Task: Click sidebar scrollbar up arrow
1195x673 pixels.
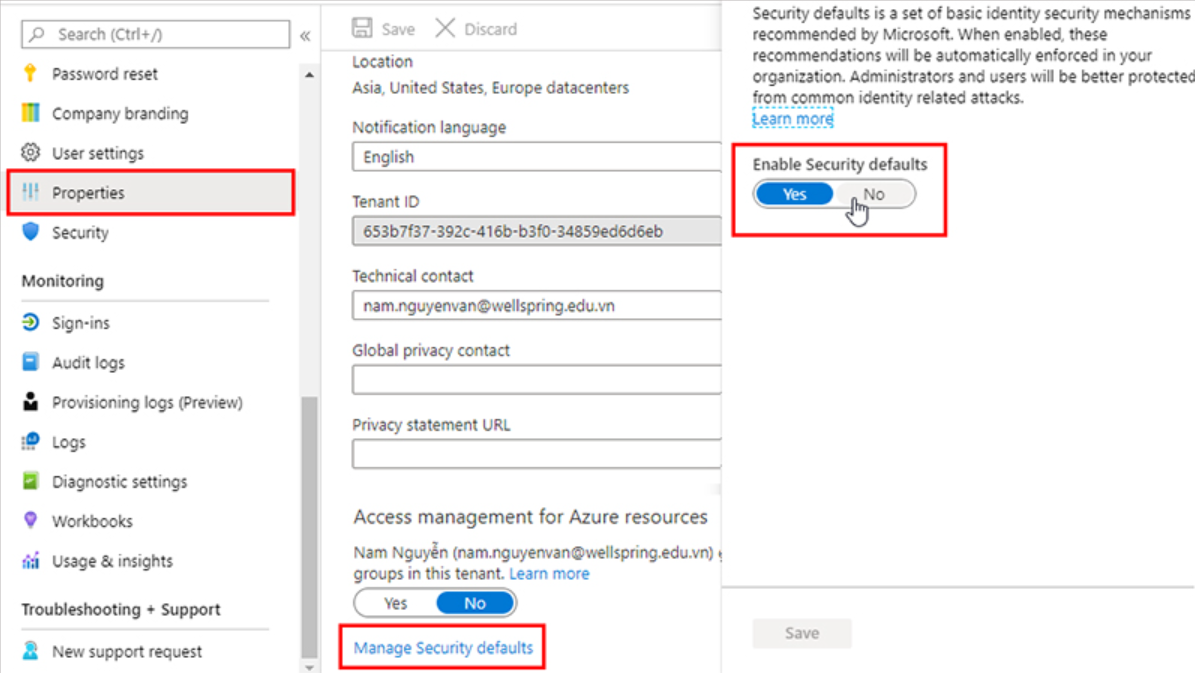Action: point(309,75)
